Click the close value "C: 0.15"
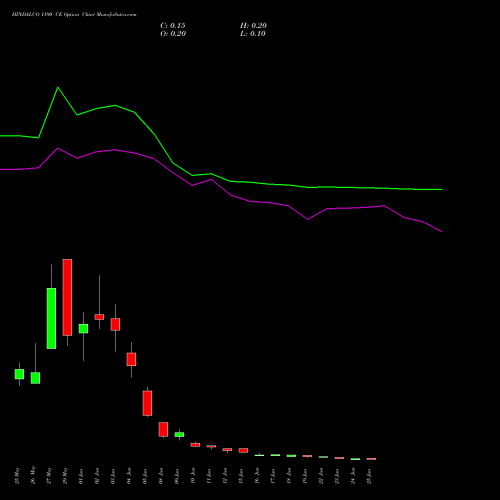Image resolution: width=500 pixels, height=500 pixels. [x=173, y=26]
